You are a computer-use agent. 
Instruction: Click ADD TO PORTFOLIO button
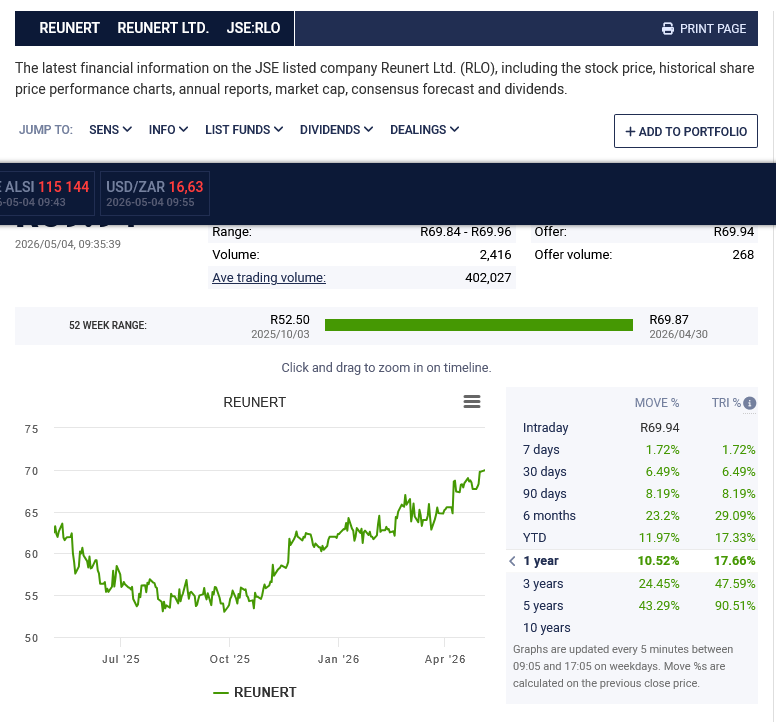tap(685, 131)
